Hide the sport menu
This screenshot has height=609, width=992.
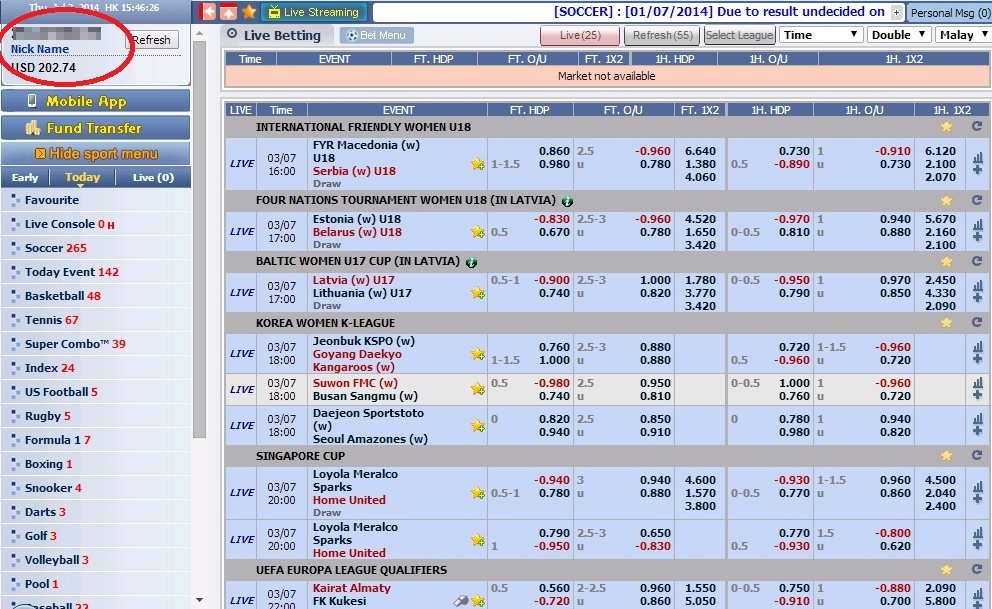[96, 154]
